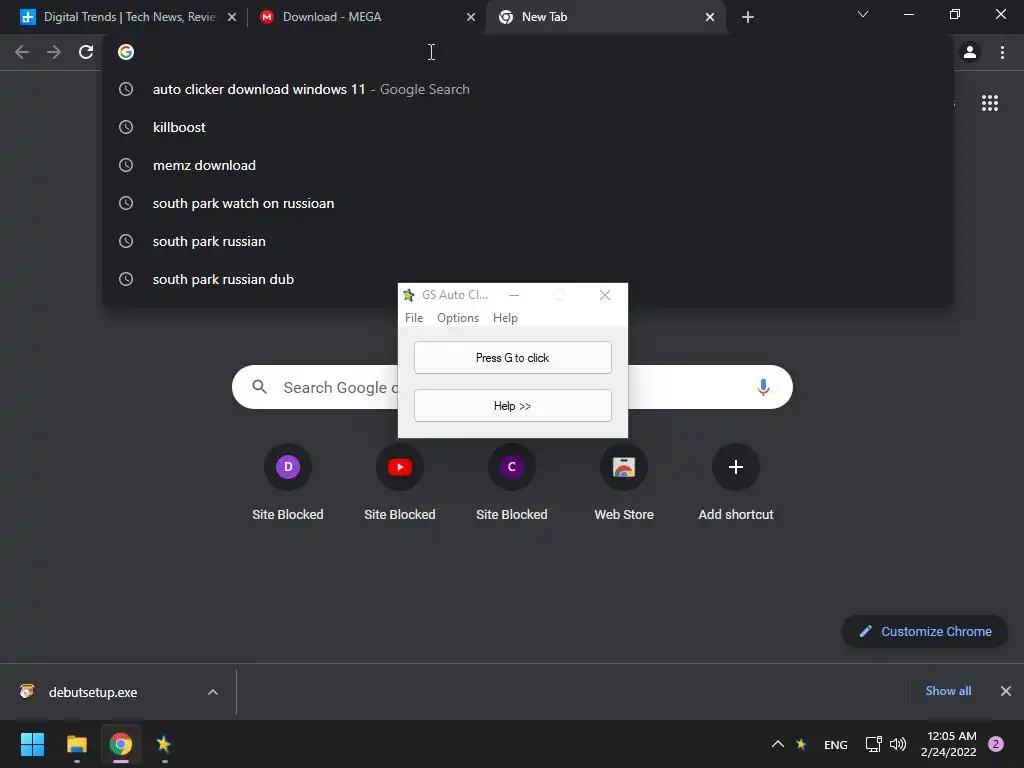Open the volume control in system tray

898,744
